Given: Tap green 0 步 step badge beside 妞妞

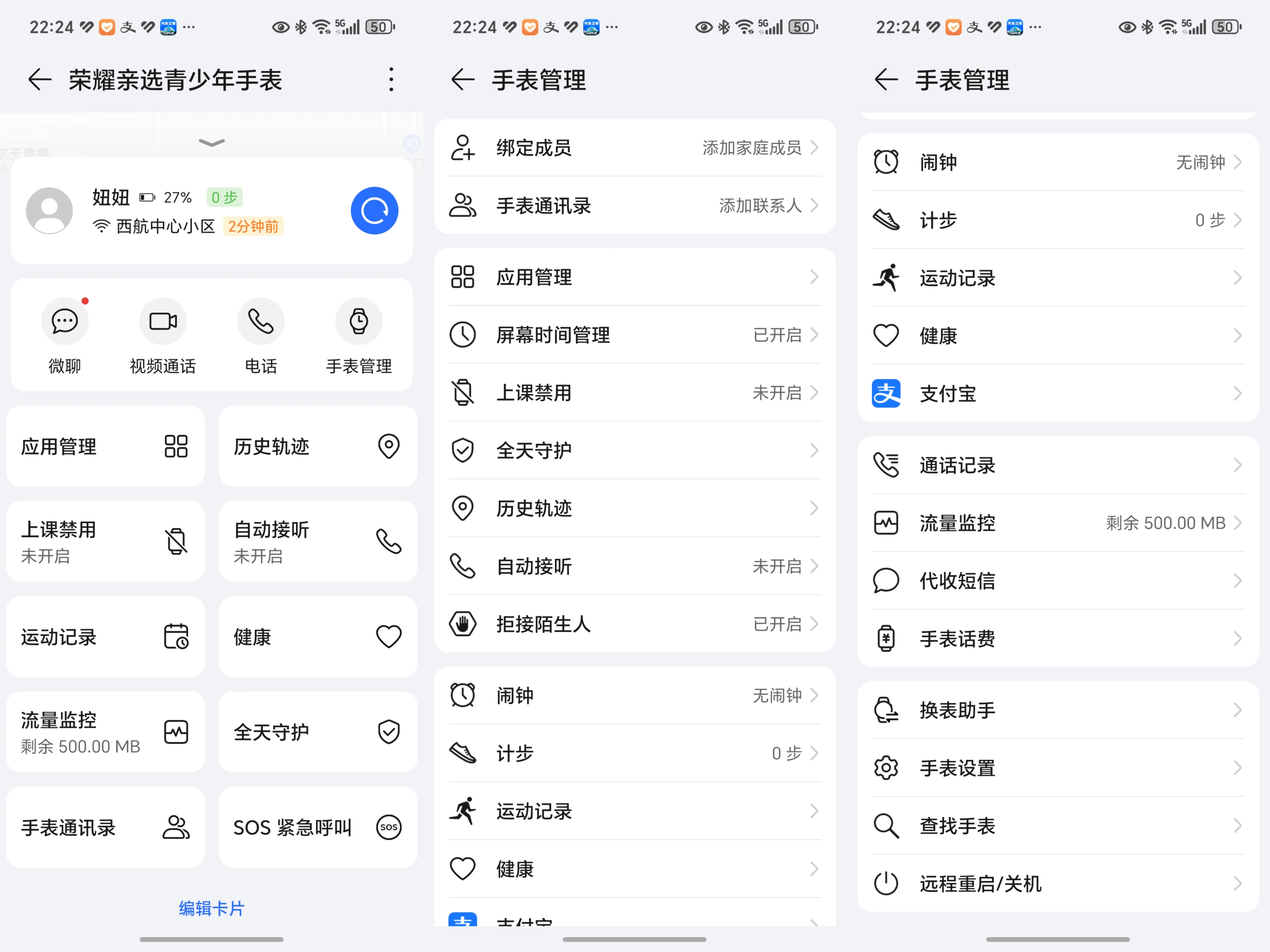Looking at the screenshot, I should 225,197.
